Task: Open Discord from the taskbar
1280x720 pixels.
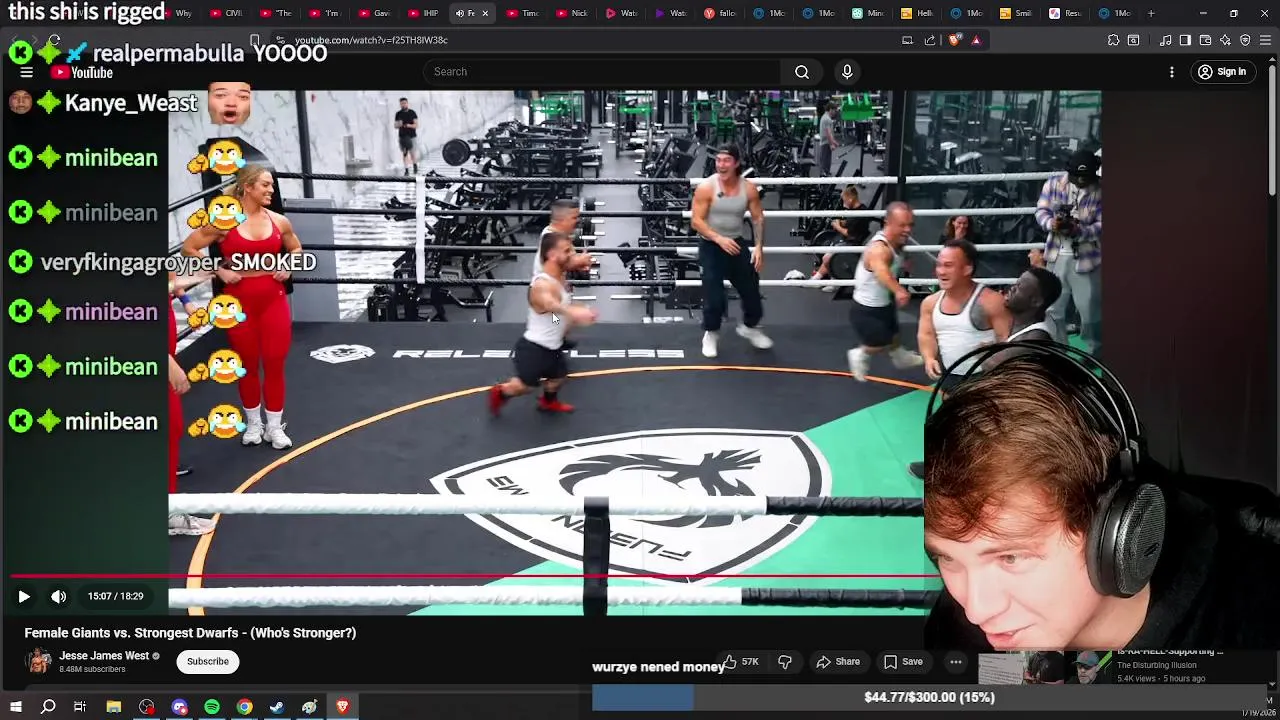Action: [179, 707]
